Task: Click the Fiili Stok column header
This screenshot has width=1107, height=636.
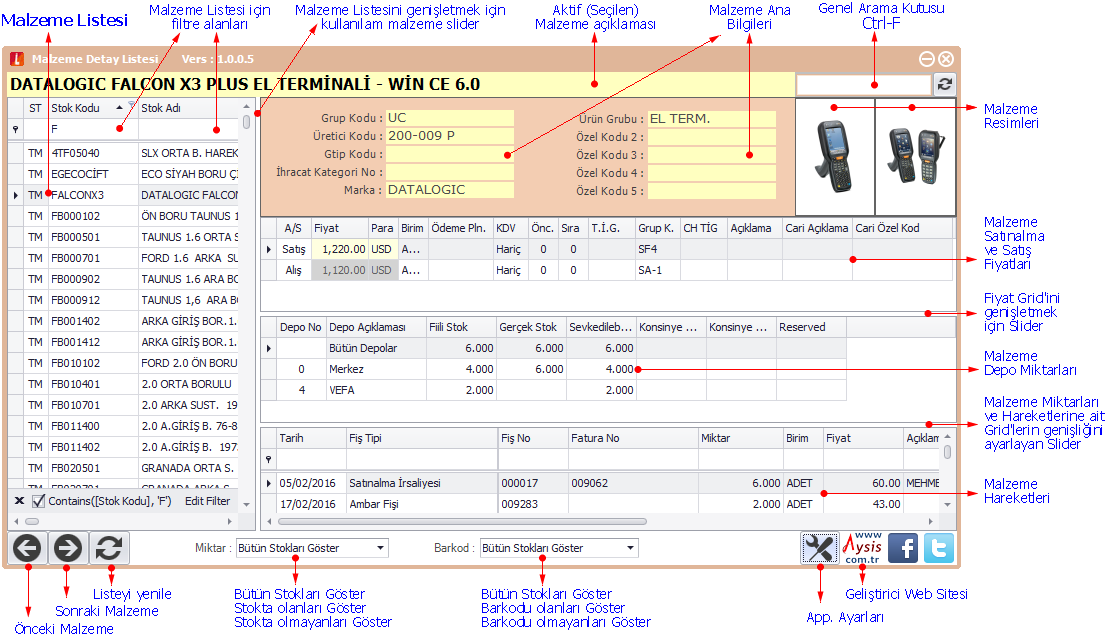Action: pyautogui.click(x=461, y=327)
